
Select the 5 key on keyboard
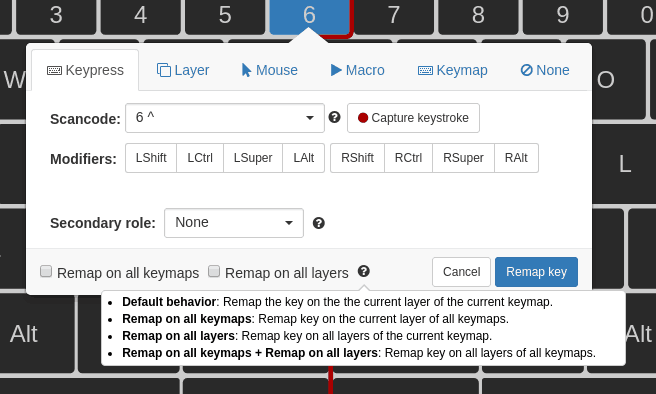225,16
